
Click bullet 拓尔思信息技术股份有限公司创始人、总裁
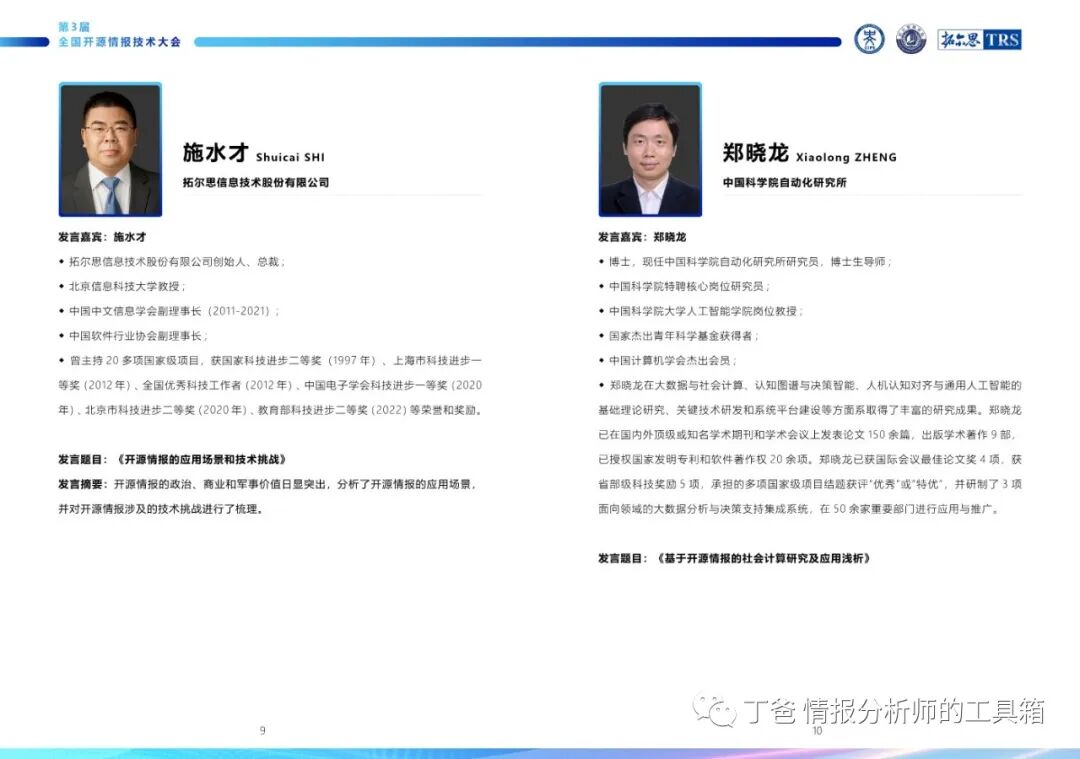(172, 262)
